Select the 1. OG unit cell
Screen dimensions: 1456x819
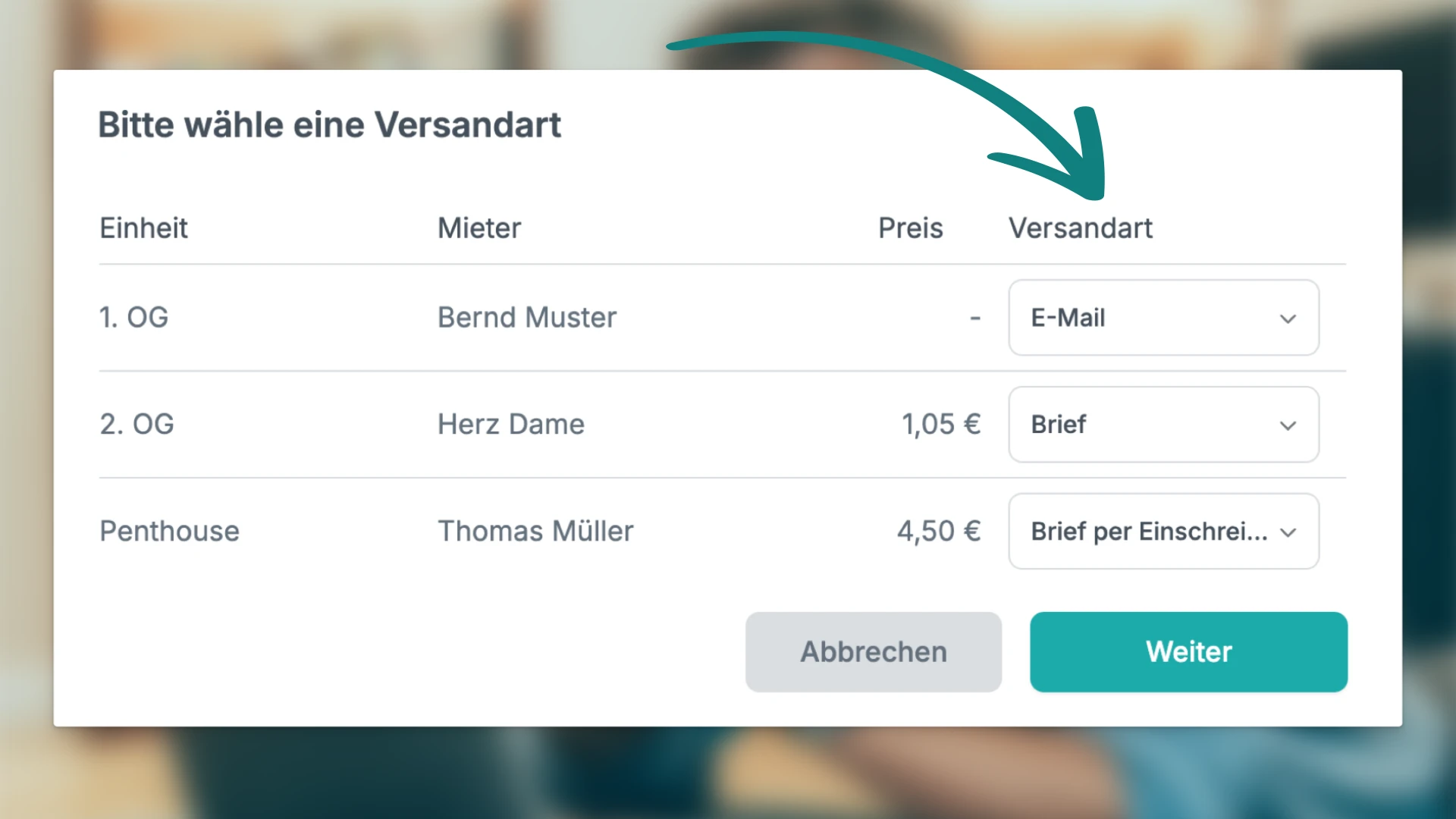(134, 318)
